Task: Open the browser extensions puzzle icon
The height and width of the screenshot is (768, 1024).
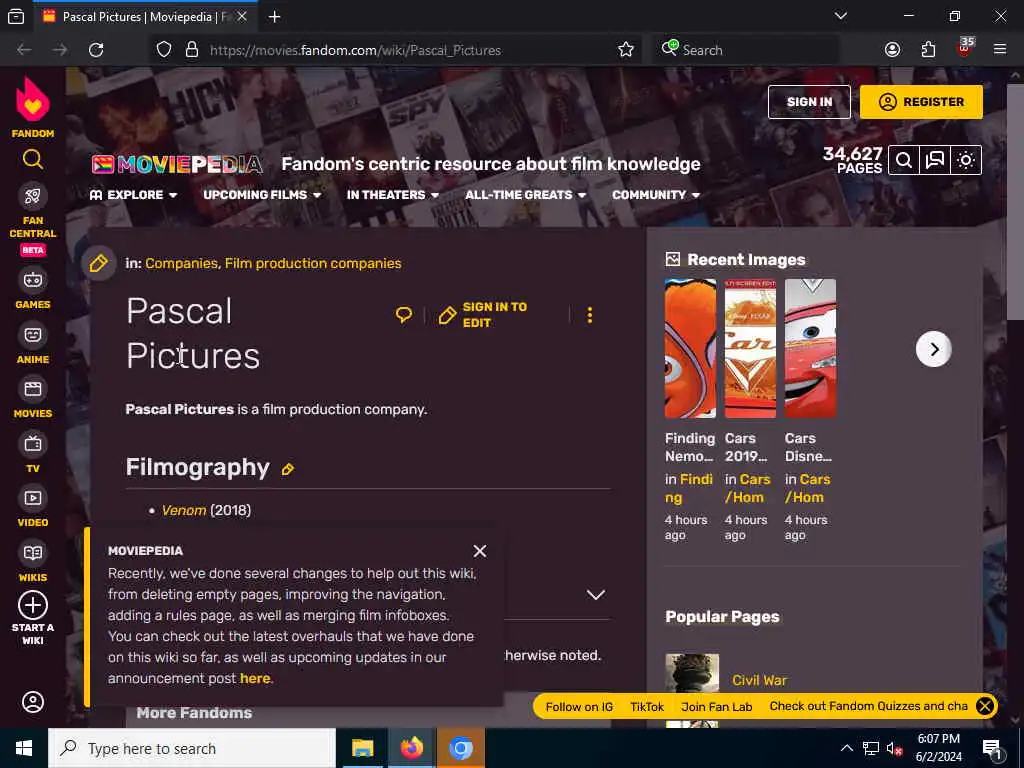Action: (928, 50)
